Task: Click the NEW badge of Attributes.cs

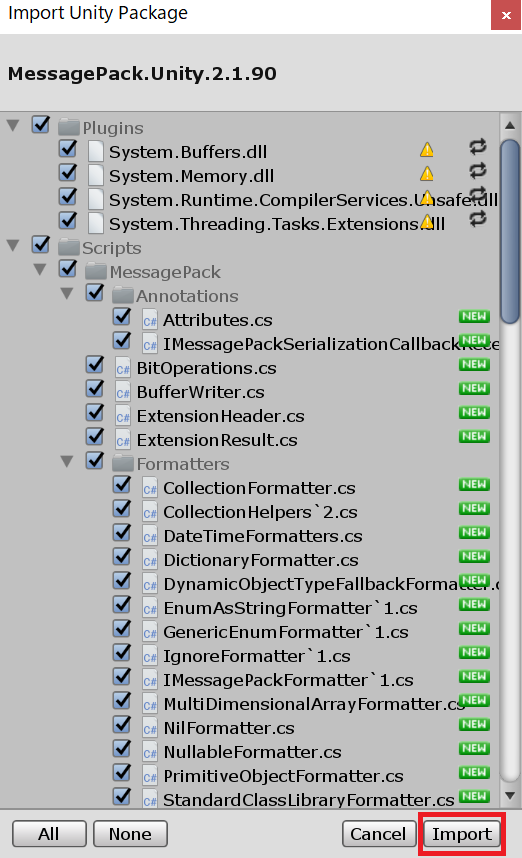Action: coord(474,316)
